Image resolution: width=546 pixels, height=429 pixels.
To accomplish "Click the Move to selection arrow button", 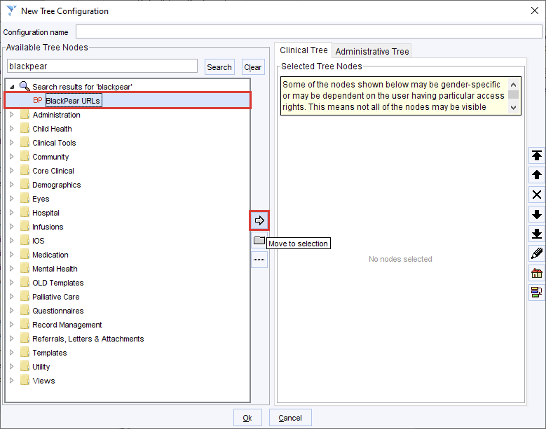I will coord(259,220).
